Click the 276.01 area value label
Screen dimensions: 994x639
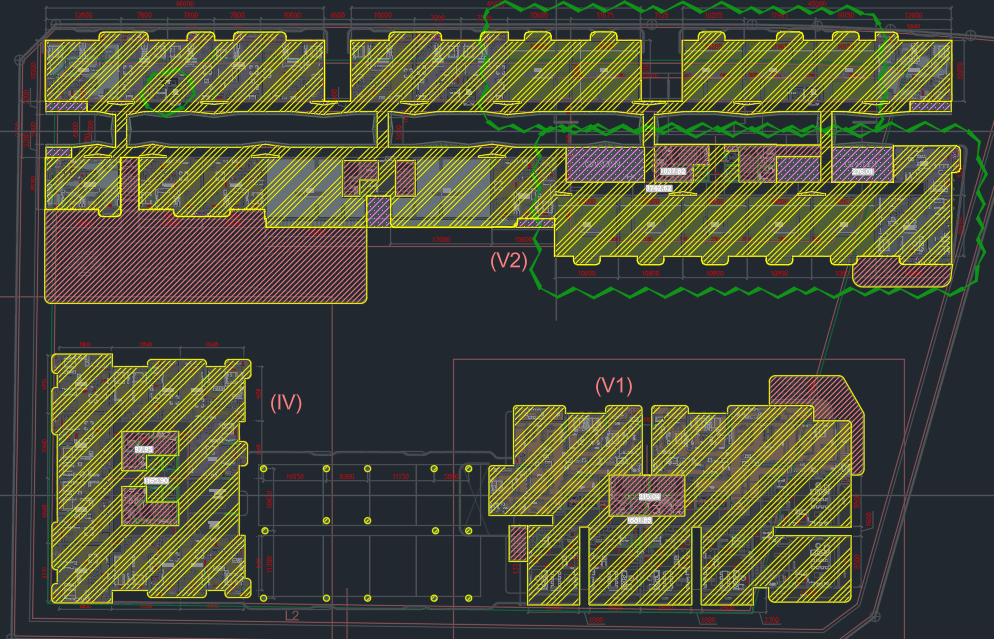pos(863,172)
